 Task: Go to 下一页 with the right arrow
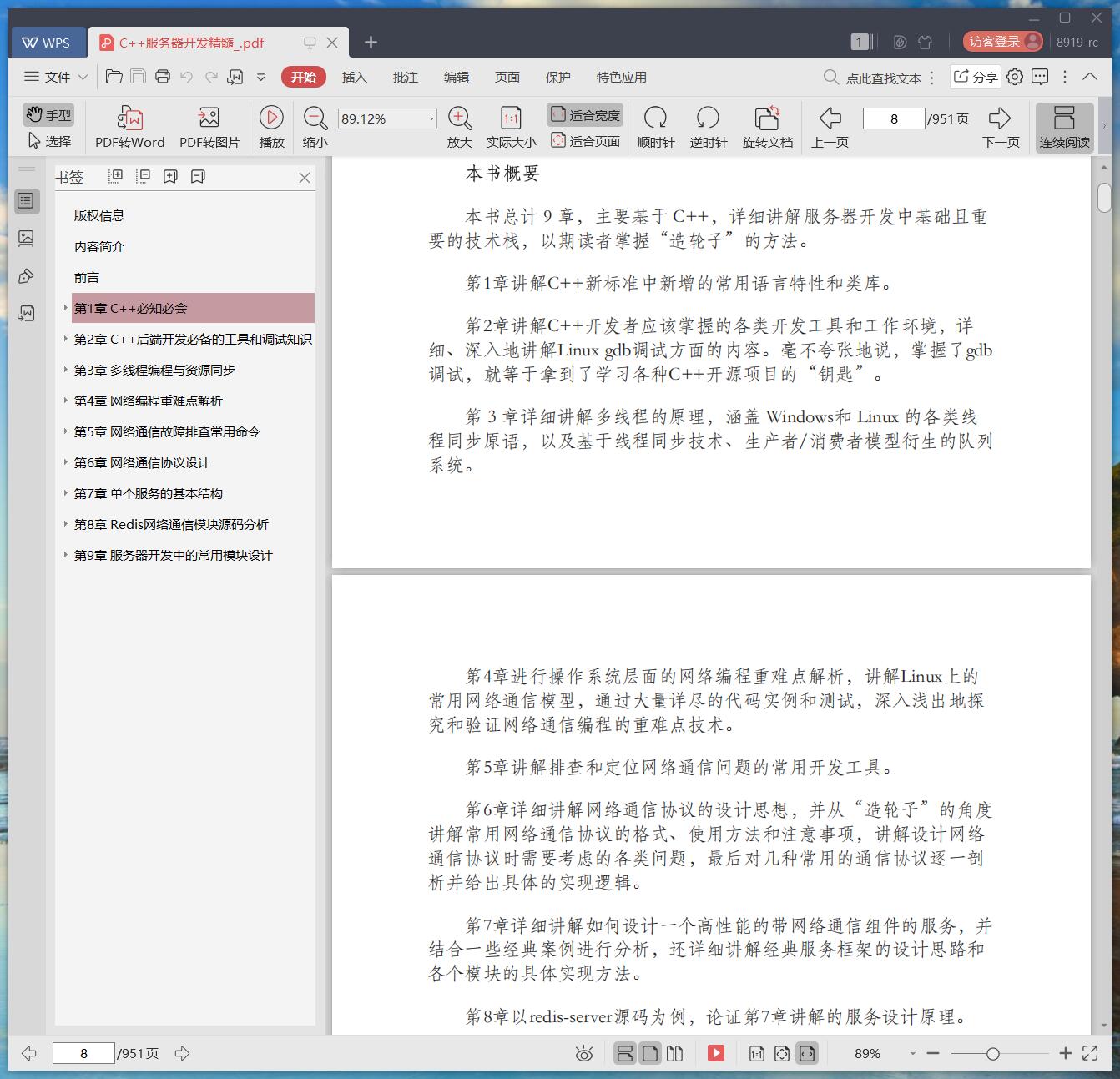[x=1001, y=127]
